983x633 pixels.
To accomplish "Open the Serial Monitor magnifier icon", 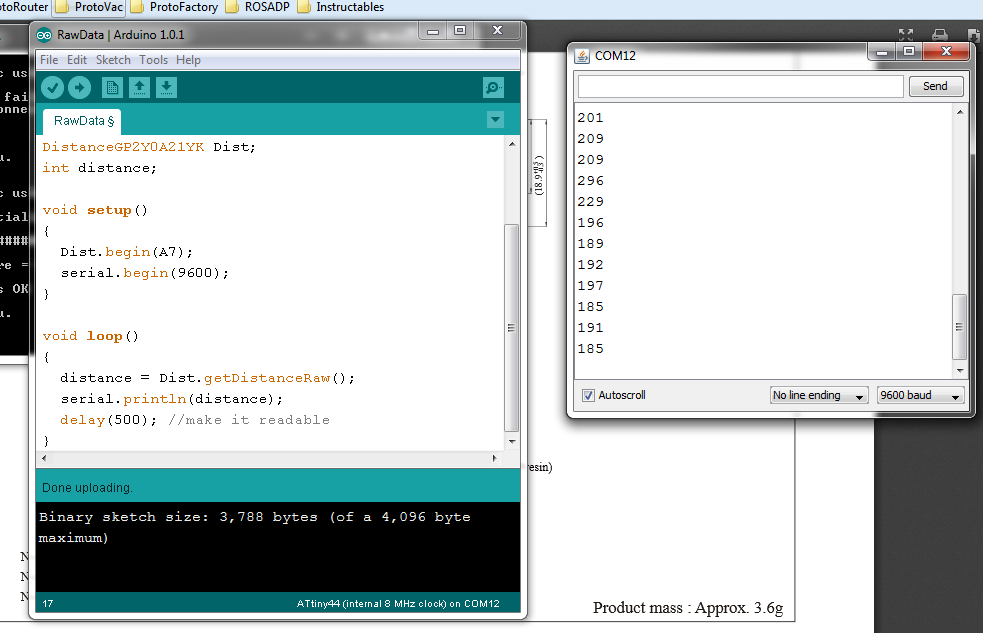I will coord(493,88).
